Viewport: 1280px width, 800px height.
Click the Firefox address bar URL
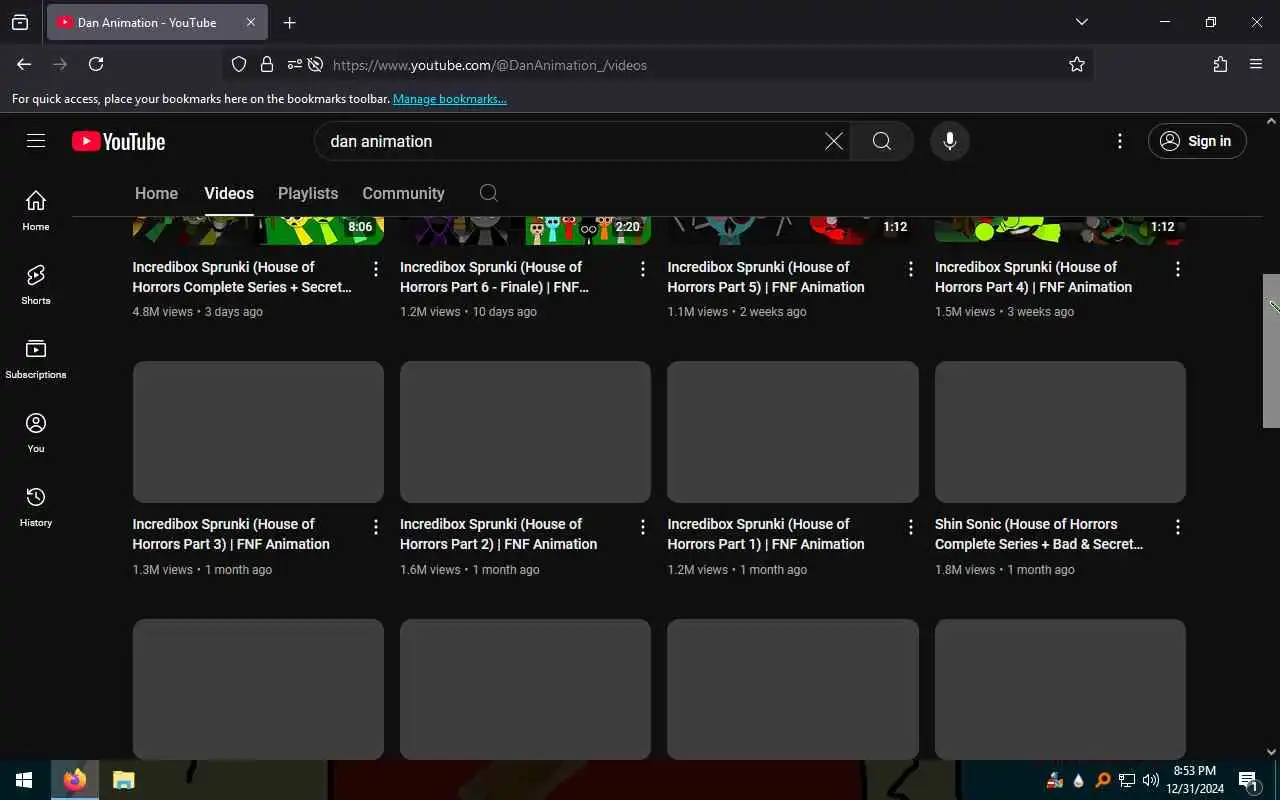point(490,65)
